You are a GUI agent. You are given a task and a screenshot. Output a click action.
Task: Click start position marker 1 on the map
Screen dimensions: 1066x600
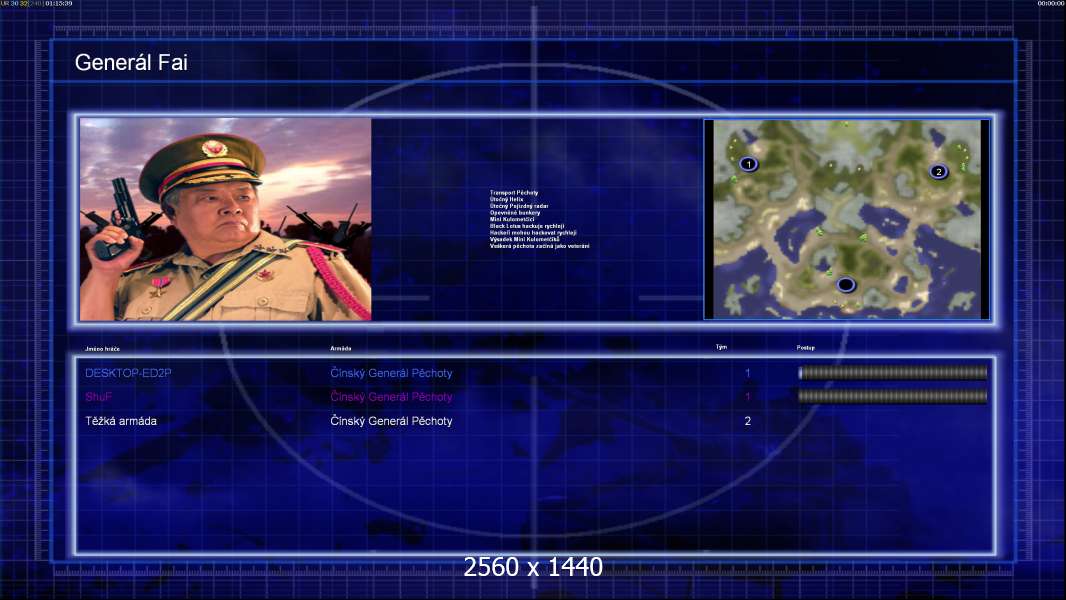pyautogui.click(x=749, y=164)
